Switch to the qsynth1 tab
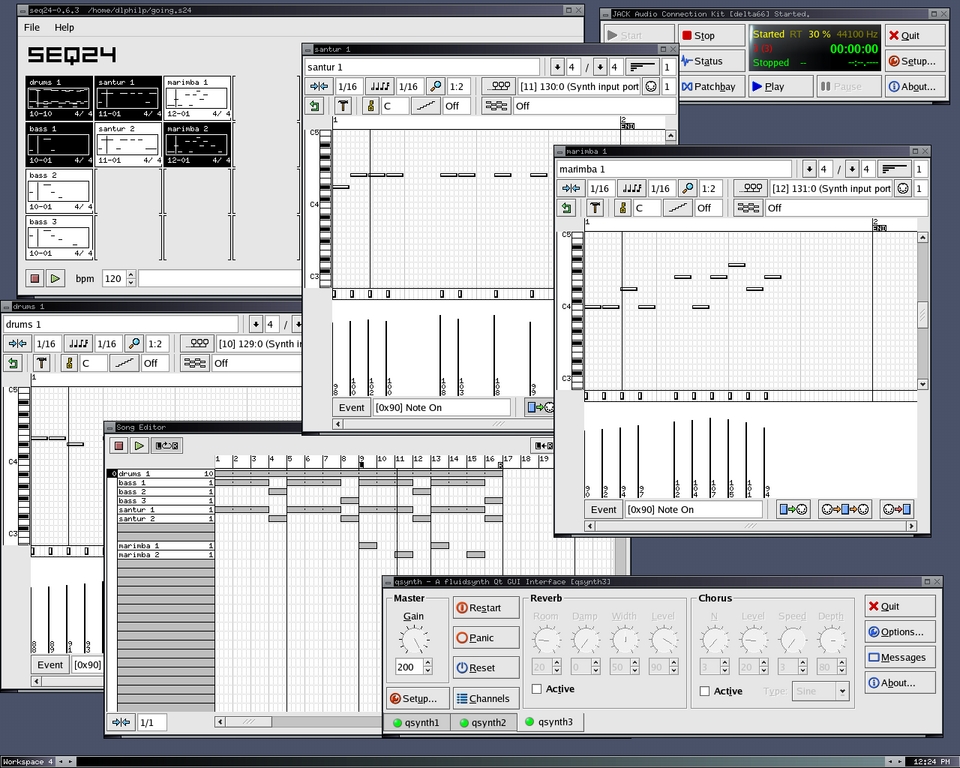The height and width of the screenshot is (768, 960). pyautogui.click(x=415, y=722)
